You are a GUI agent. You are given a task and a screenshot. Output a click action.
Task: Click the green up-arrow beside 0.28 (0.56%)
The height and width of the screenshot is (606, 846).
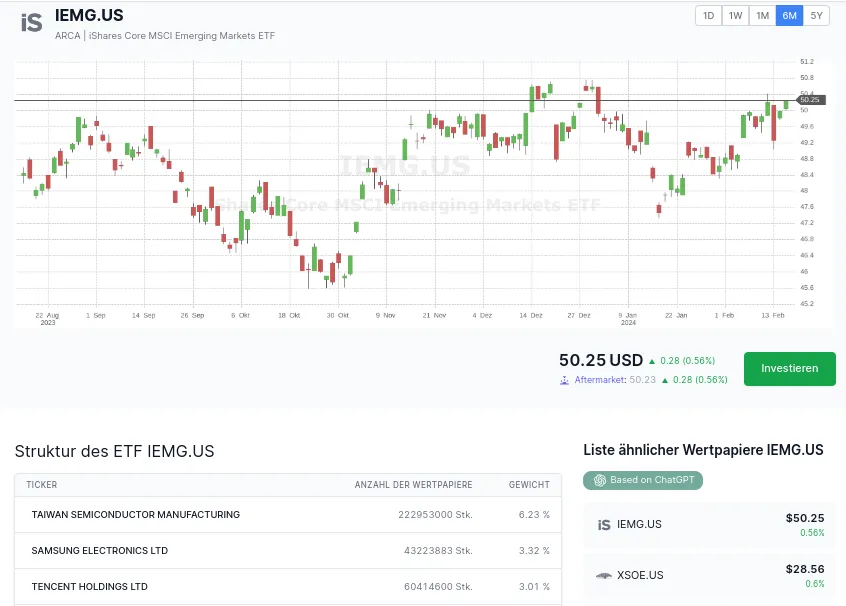(x=651, y=361)
